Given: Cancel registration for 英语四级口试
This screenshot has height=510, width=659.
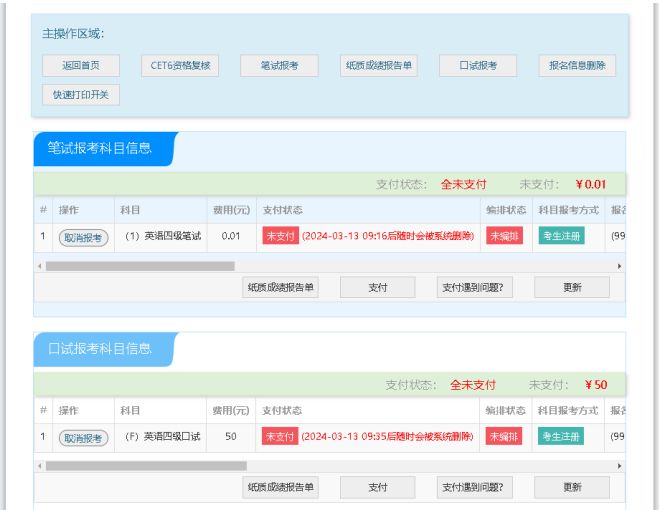Looking at the screenshot, I should click(x=83, y=438).
